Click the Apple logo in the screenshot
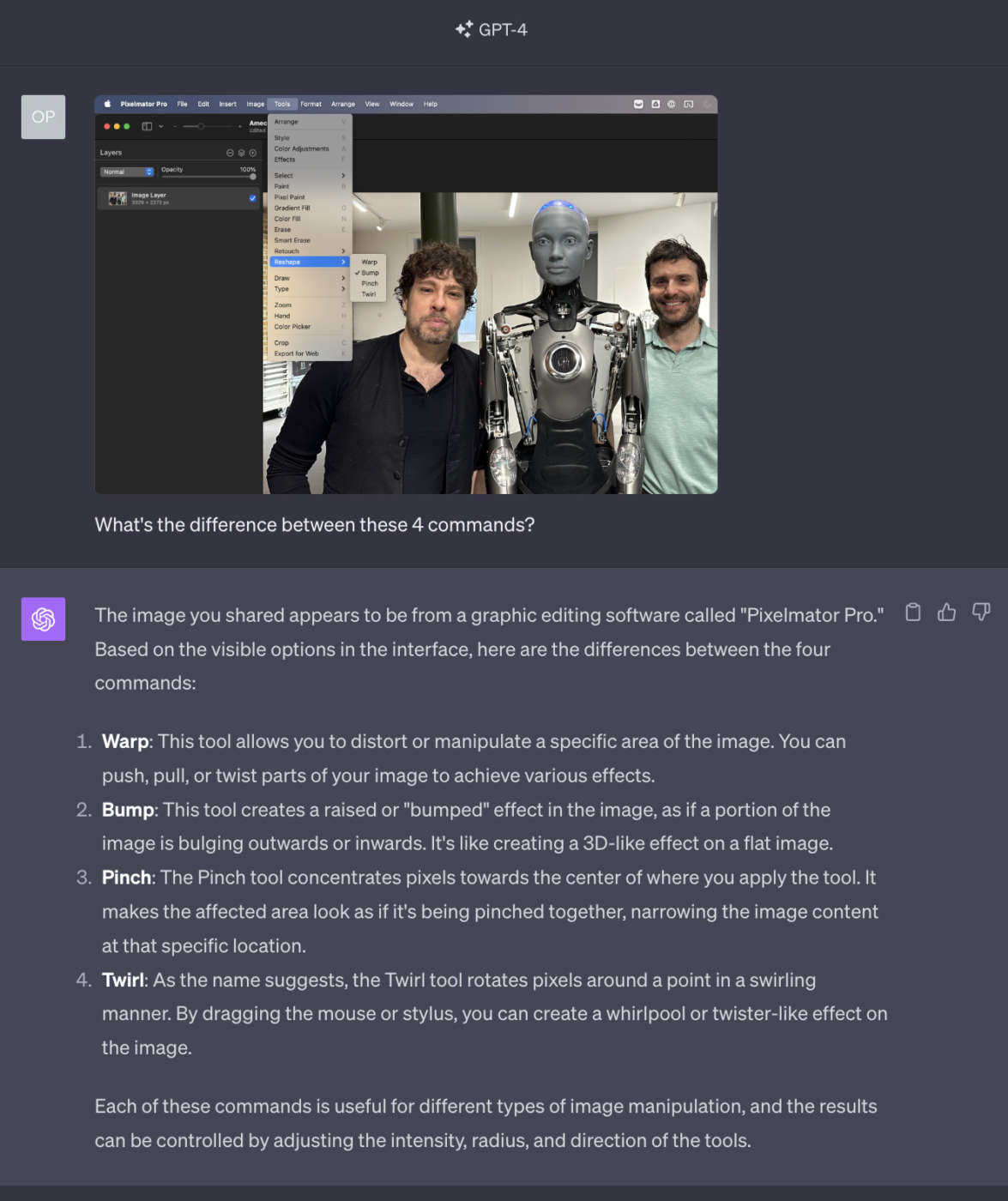Screen dimensions: 1008x1201 click(x=107, y=104)
